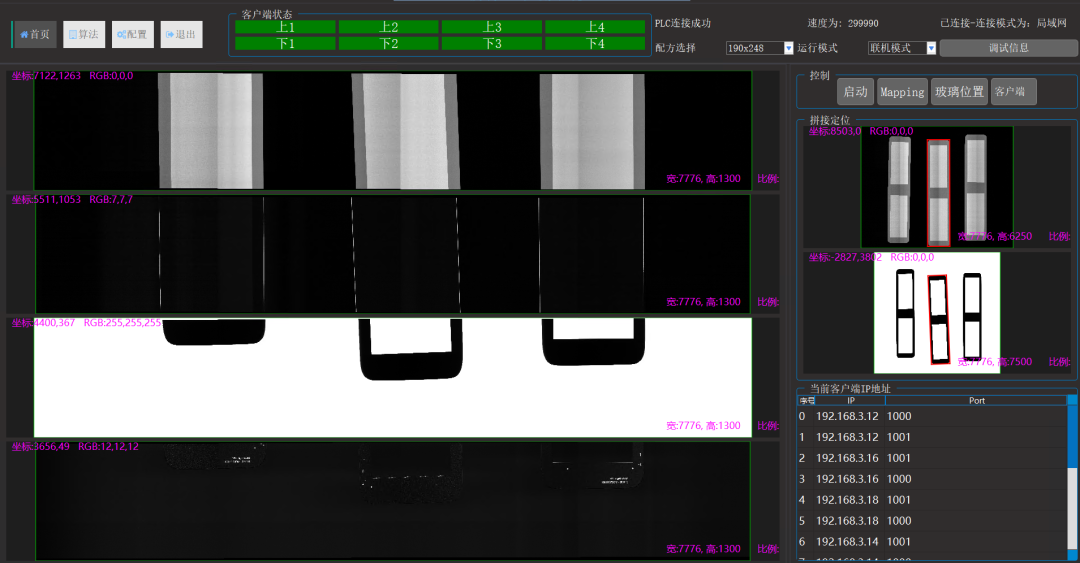Click the 玻璃位置 glass position button

(x=959, y=92)
